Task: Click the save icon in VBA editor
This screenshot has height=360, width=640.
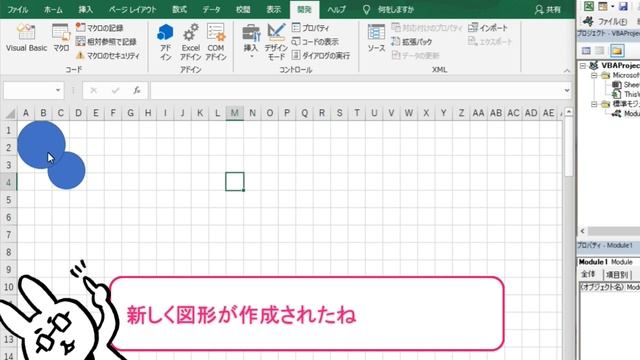Action: pos(623,6)
